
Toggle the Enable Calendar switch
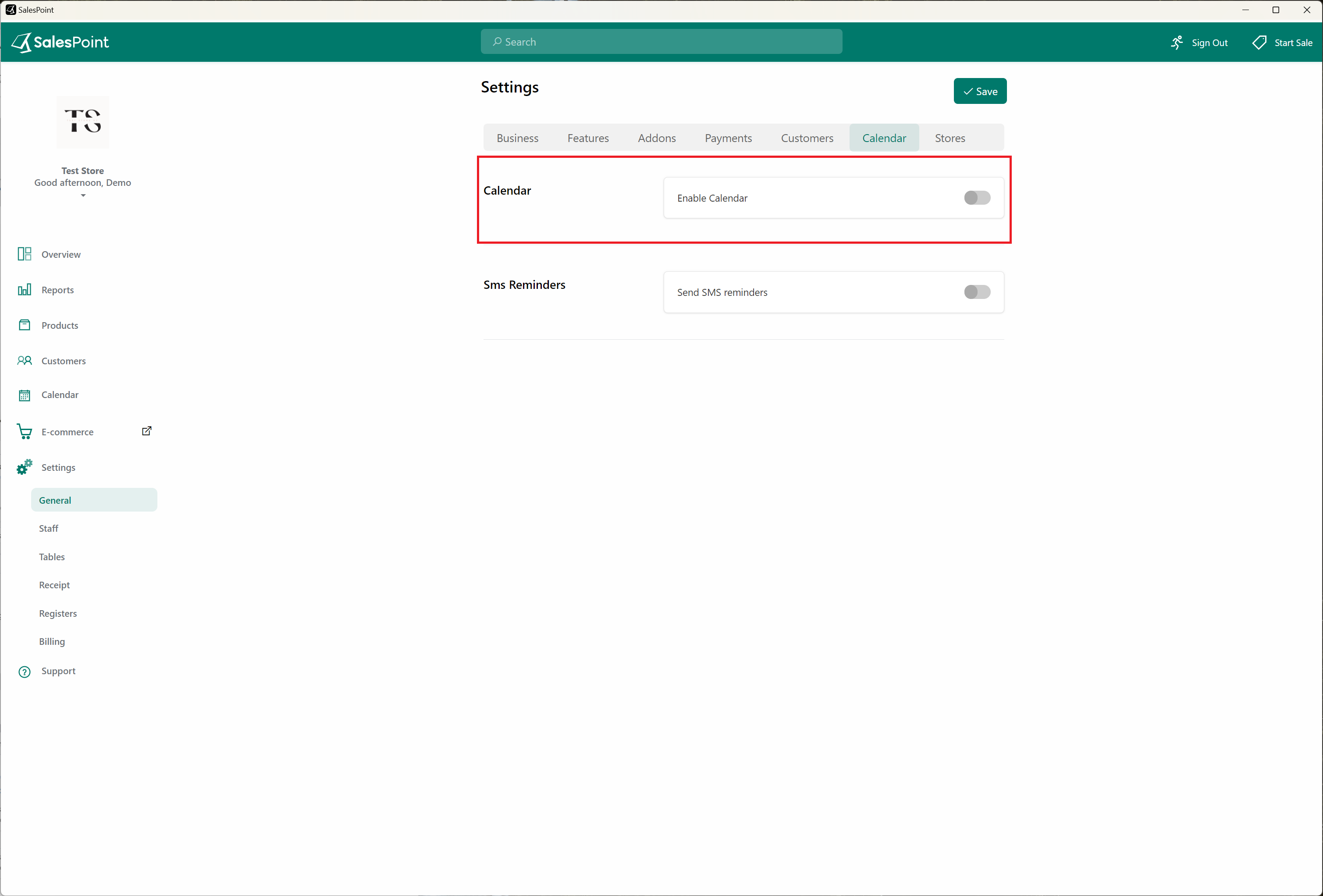coord(977,197)
